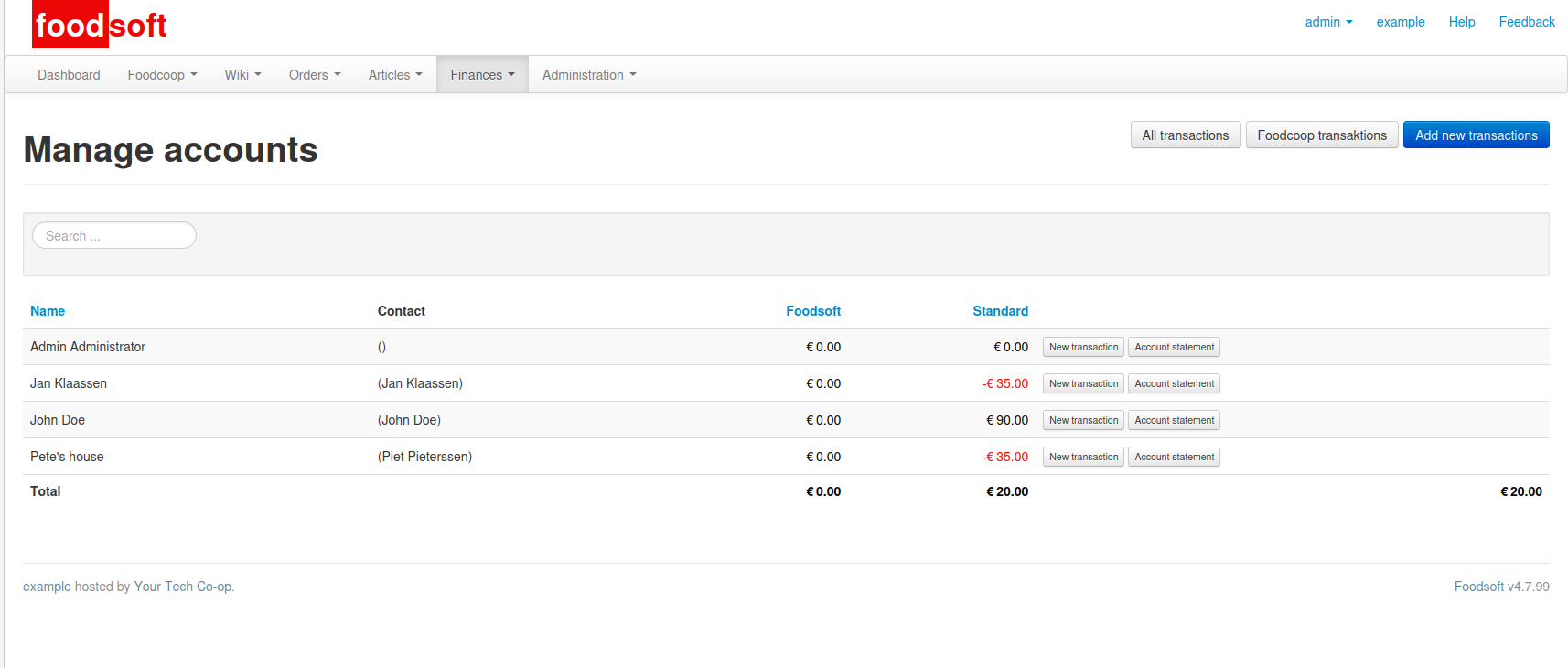Open the Finances menu
Viewport: 1568px width, 668px height.
[x=482, y=75]
